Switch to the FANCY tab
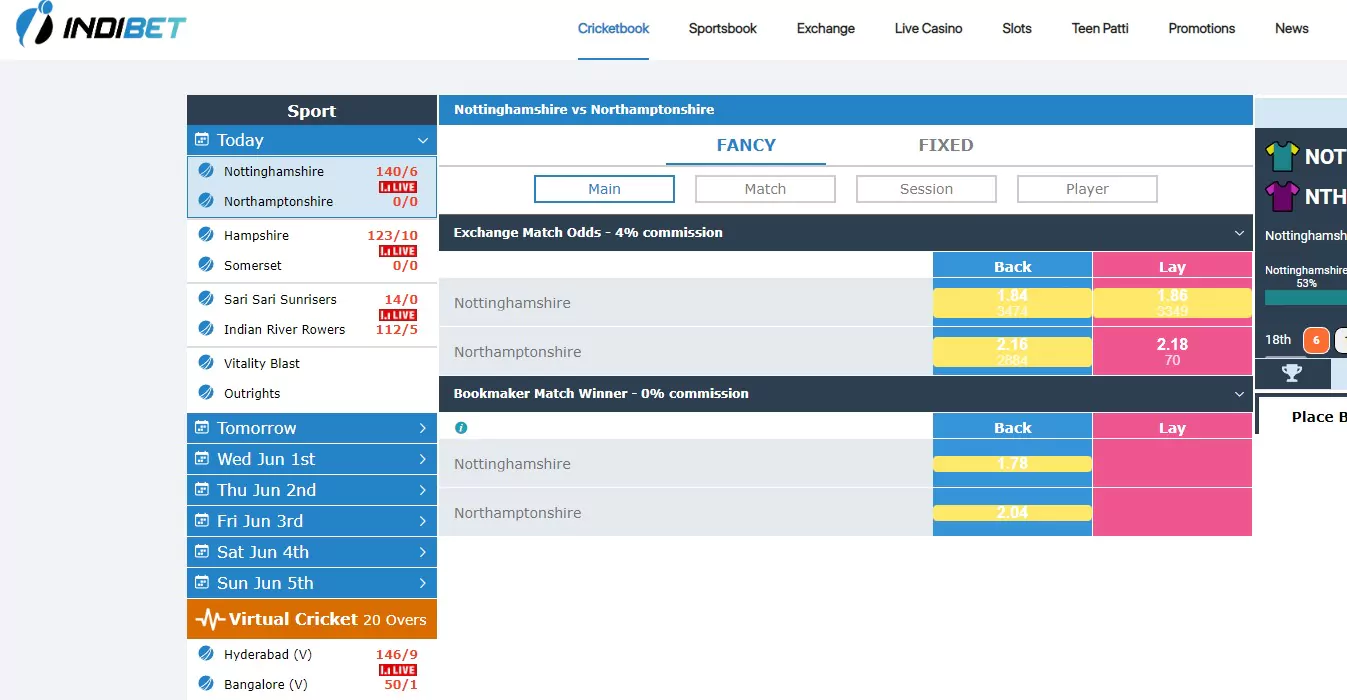1347x700 pixels. coord(746,145)
